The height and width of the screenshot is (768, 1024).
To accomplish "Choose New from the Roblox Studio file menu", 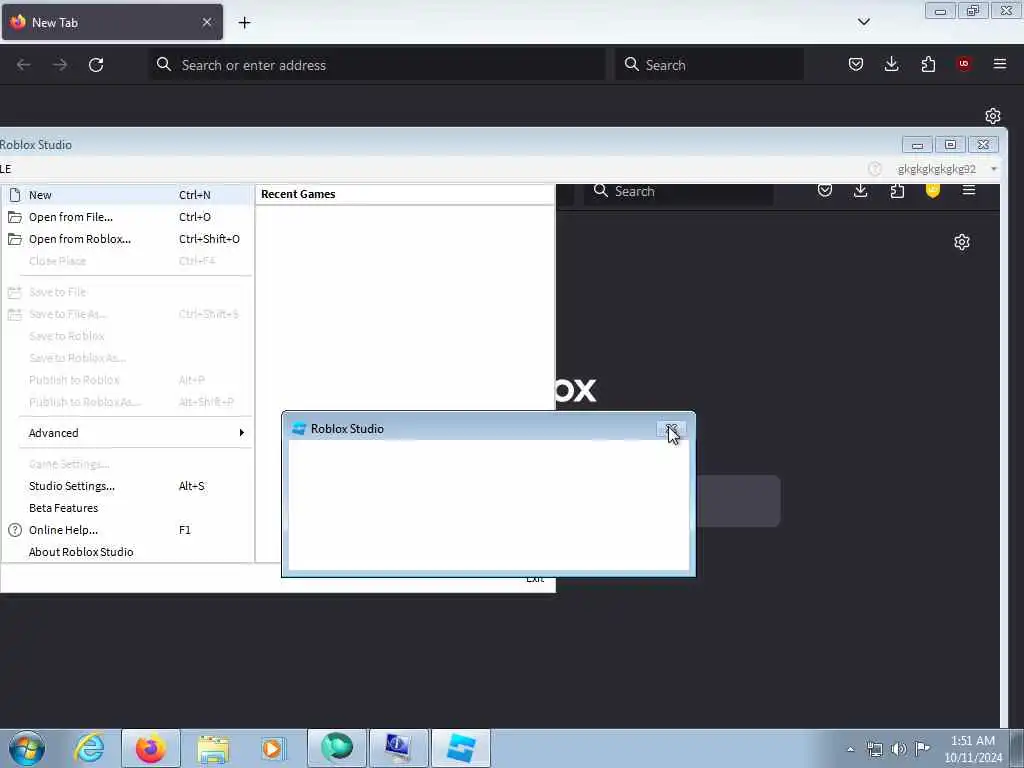I will pyautogui.click(x=127, y=195).
